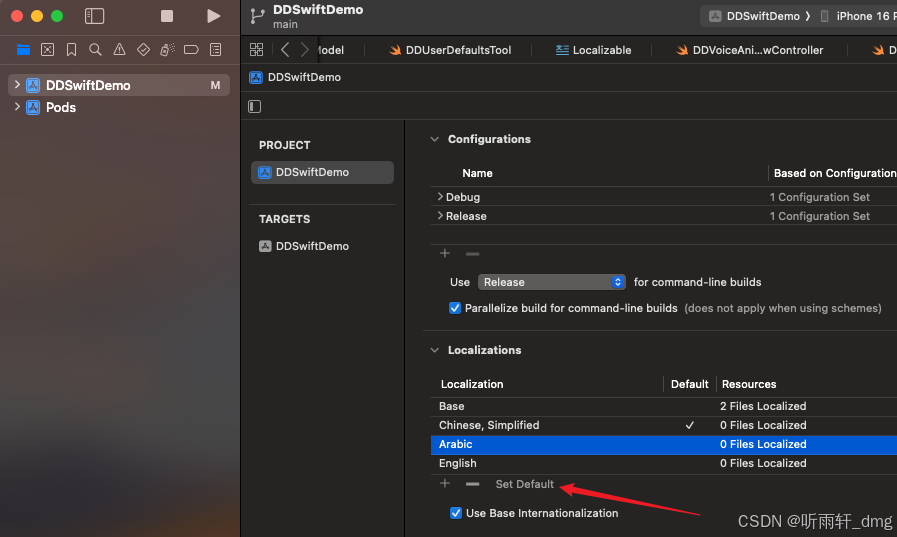Click the Name column header in Configurations
This screenshot has height=537, width=897.
click(x=477, y=173)
